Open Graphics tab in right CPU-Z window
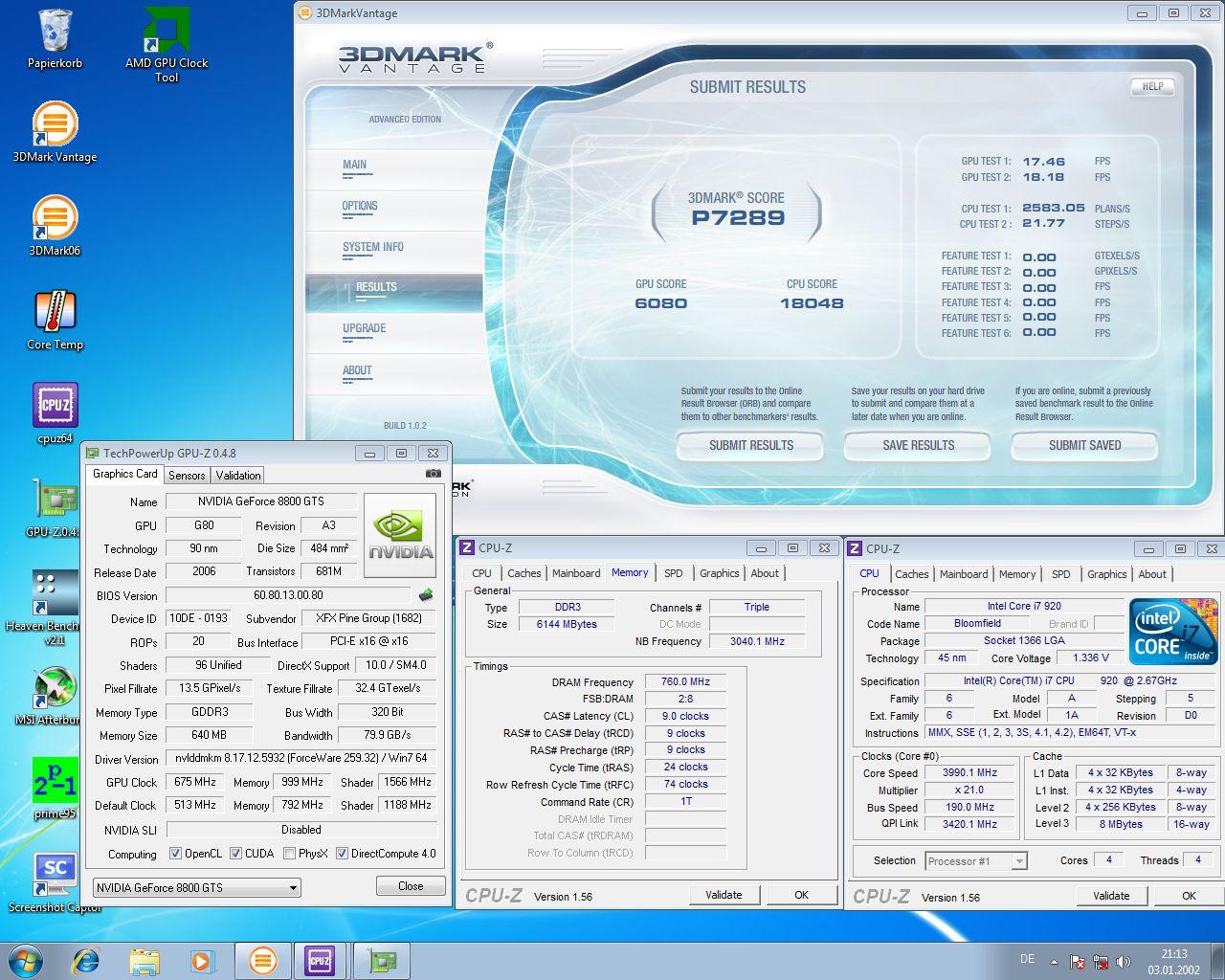Image resolution: width=1225 pixels, height=980 pixels. [1106, 574]
